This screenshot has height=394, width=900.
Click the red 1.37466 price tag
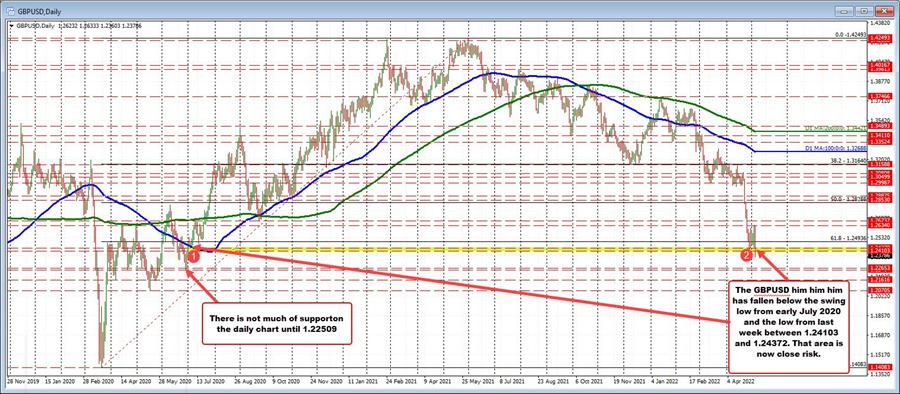coord(880,96)
